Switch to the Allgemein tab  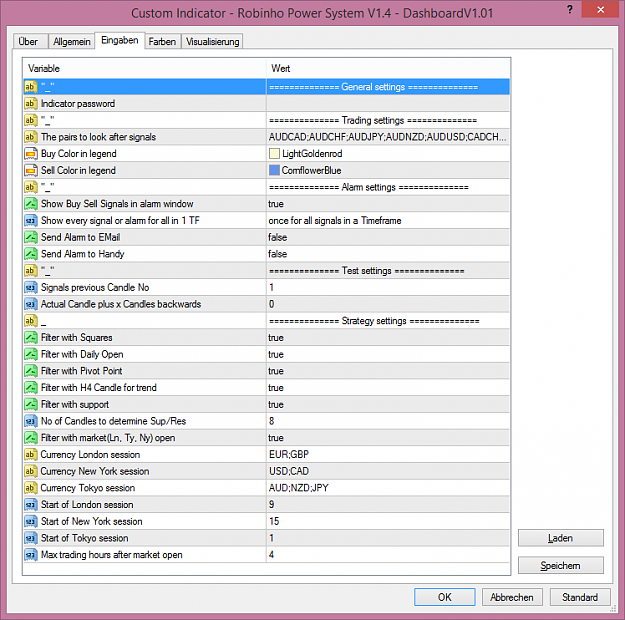pyautogui.click(x=71, y=41)
